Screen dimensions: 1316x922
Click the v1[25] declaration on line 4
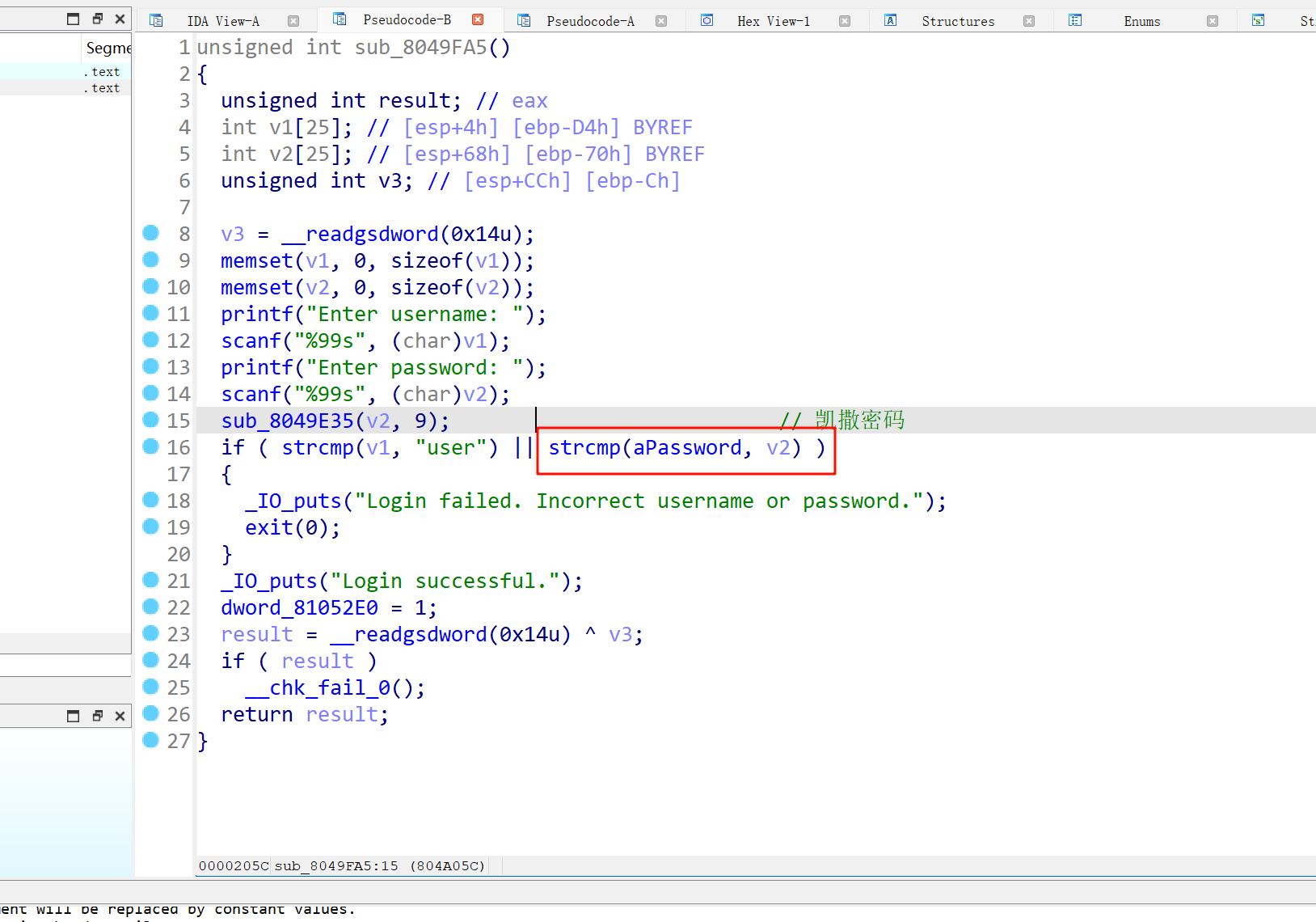coord(287,128)
